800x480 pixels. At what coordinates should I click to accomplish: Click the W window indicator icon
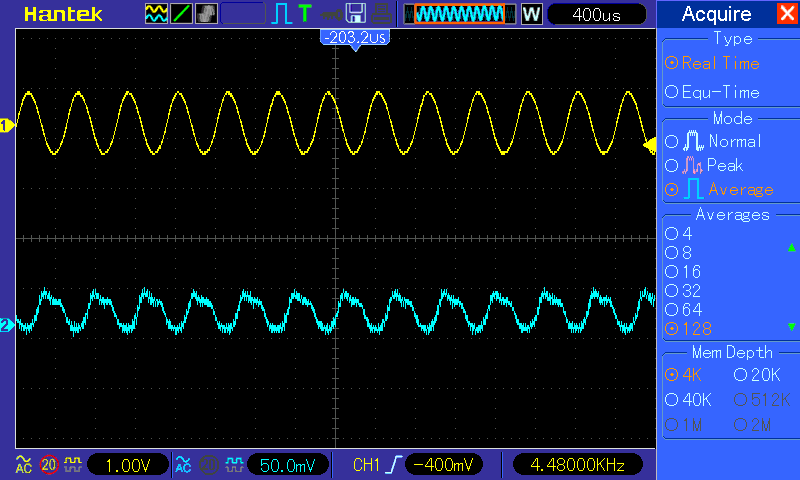[531, 14]
